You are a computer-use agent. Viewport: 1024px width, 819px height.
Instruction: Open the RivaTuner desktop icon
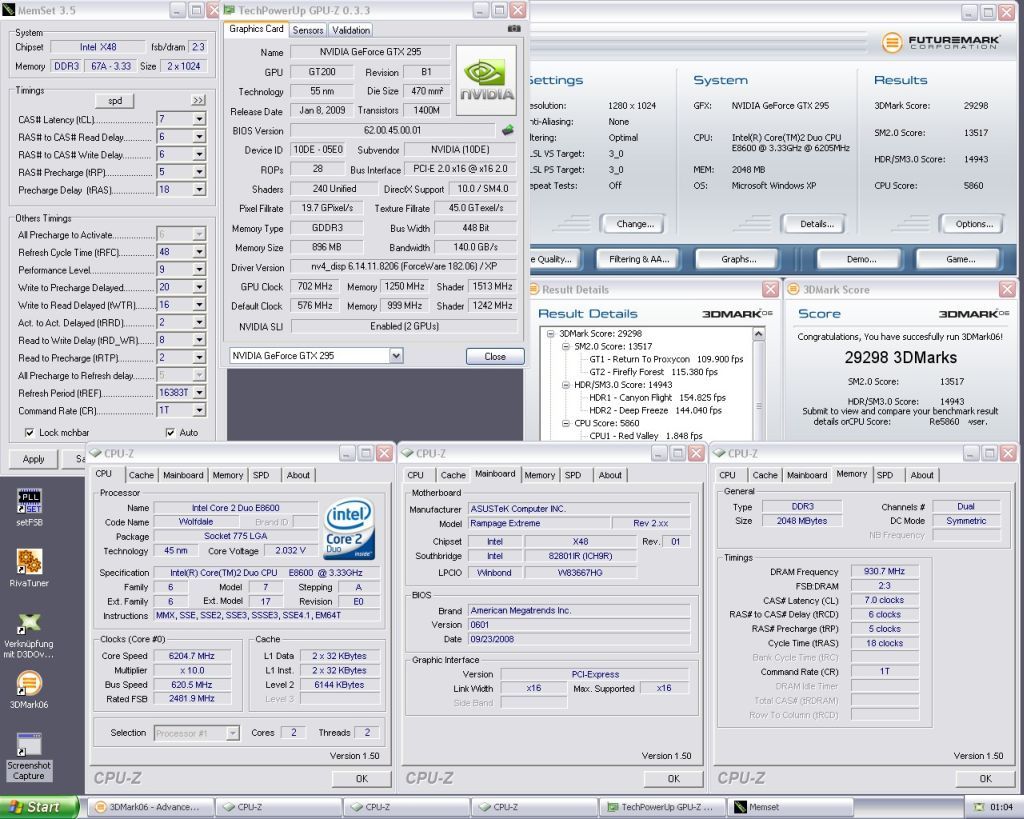tap(30, 563)
